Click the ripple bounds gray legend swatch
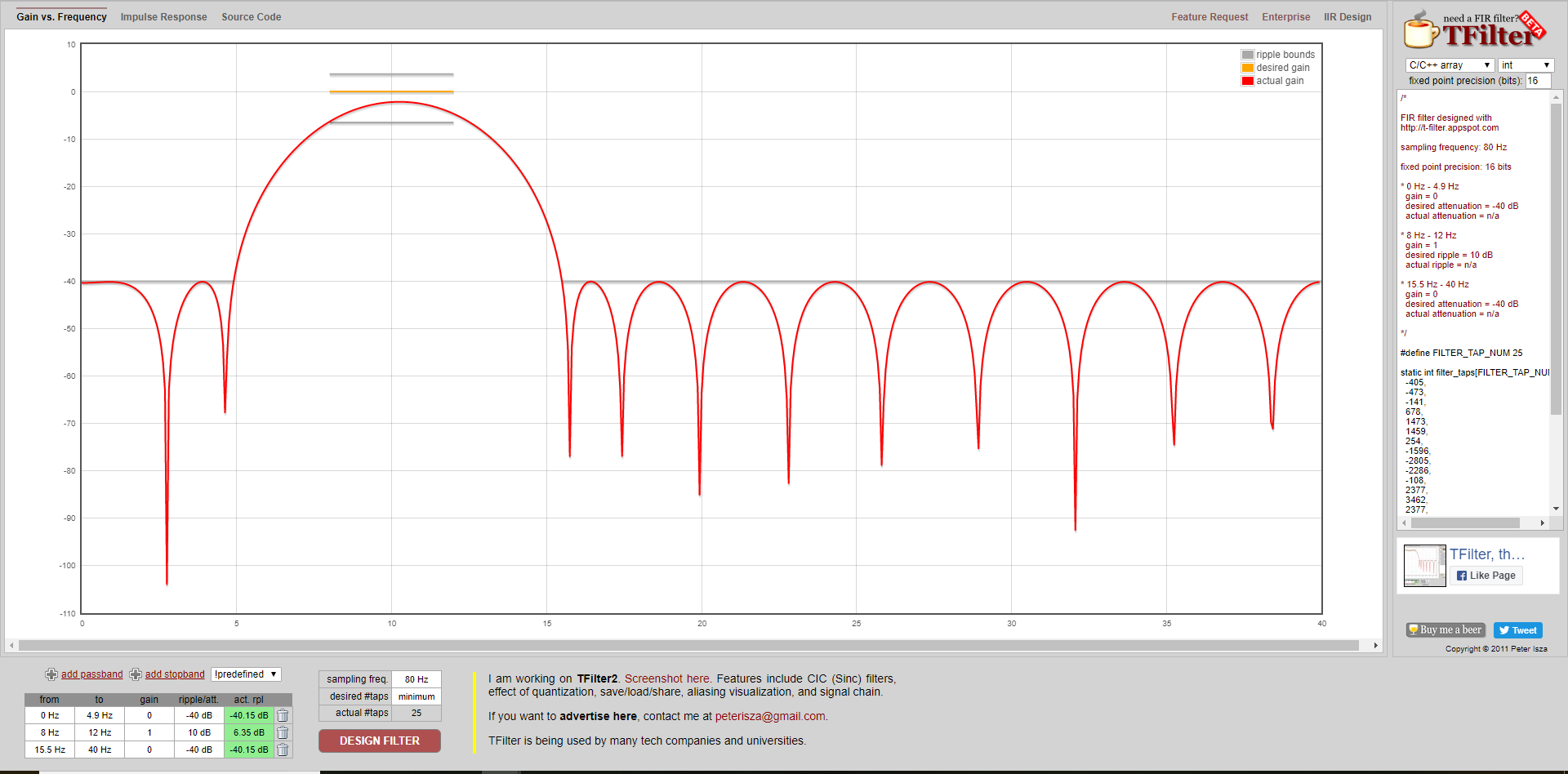 [1247, 55]
